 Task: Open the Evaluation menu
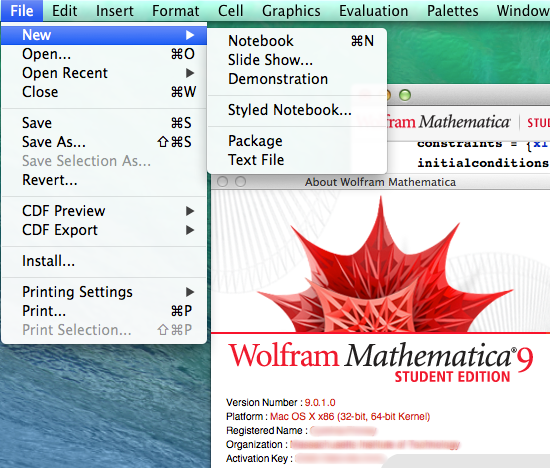tap(374, 11)
